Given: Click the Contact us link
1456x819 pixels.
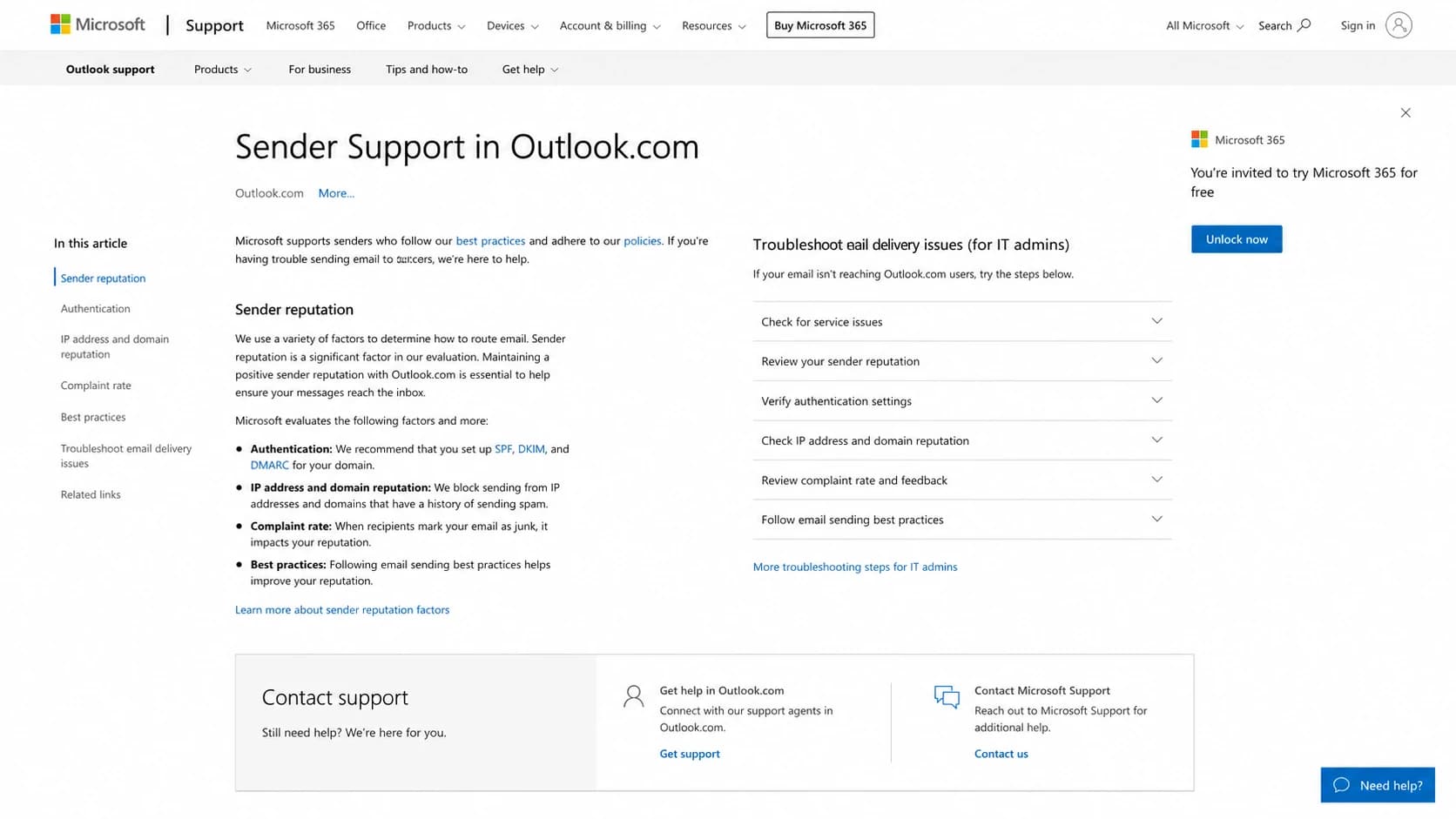Looking at the screenshot, I should click(1001, 754).
